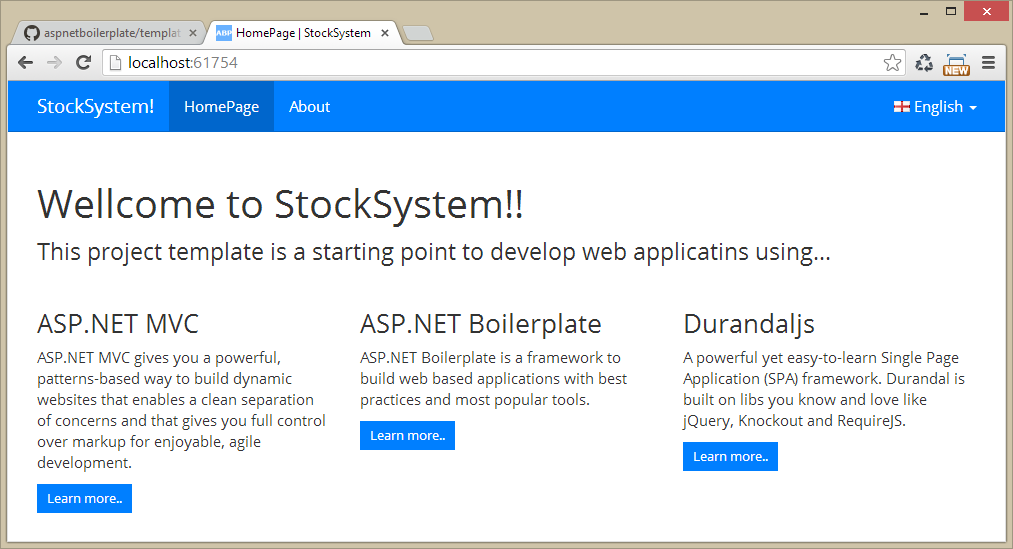Open a new browser tab
This screenshot has width=1013, height=549.
[x=418, y=33]
